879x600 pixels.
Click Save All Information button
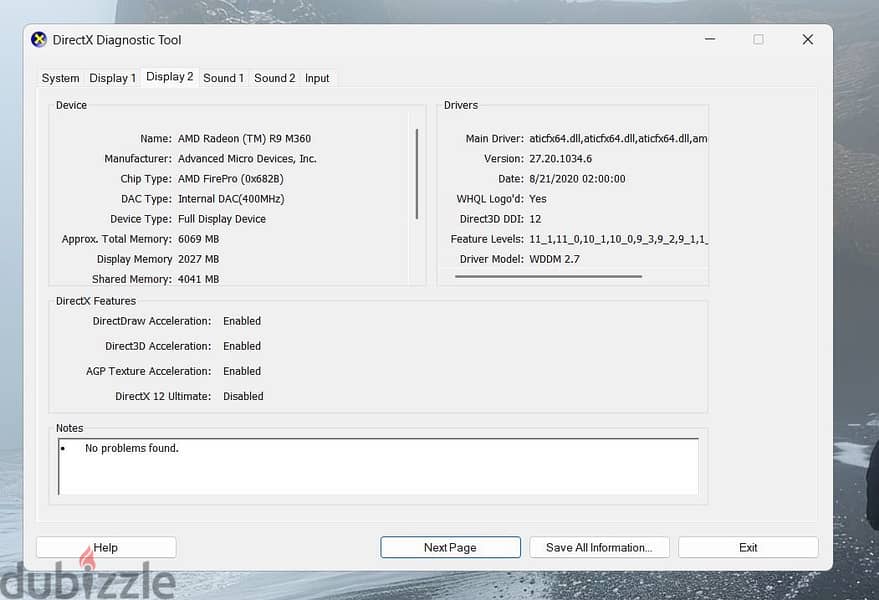click(x=599, y=547)
